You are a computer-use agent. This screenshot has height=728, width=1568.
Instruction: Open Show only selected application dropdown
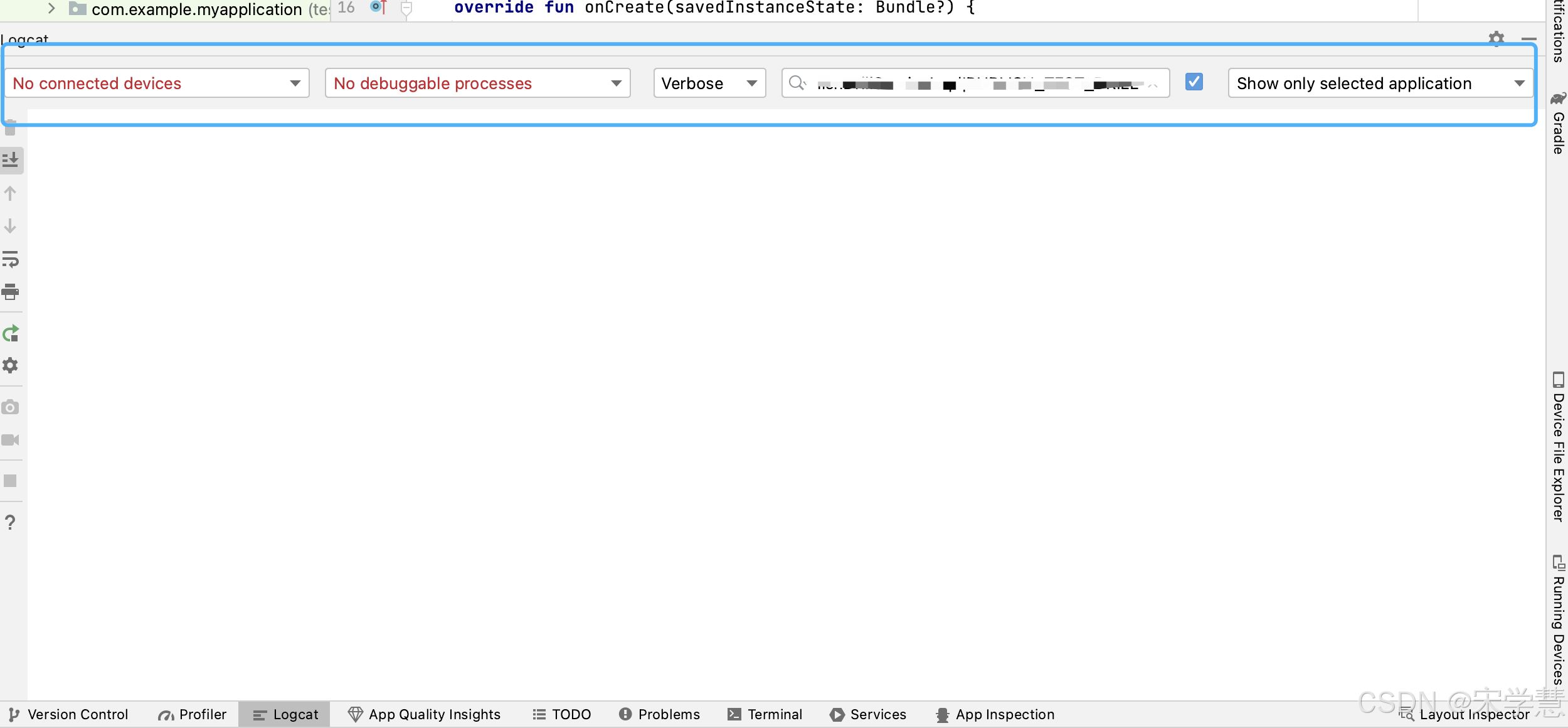coord(1380,83)
